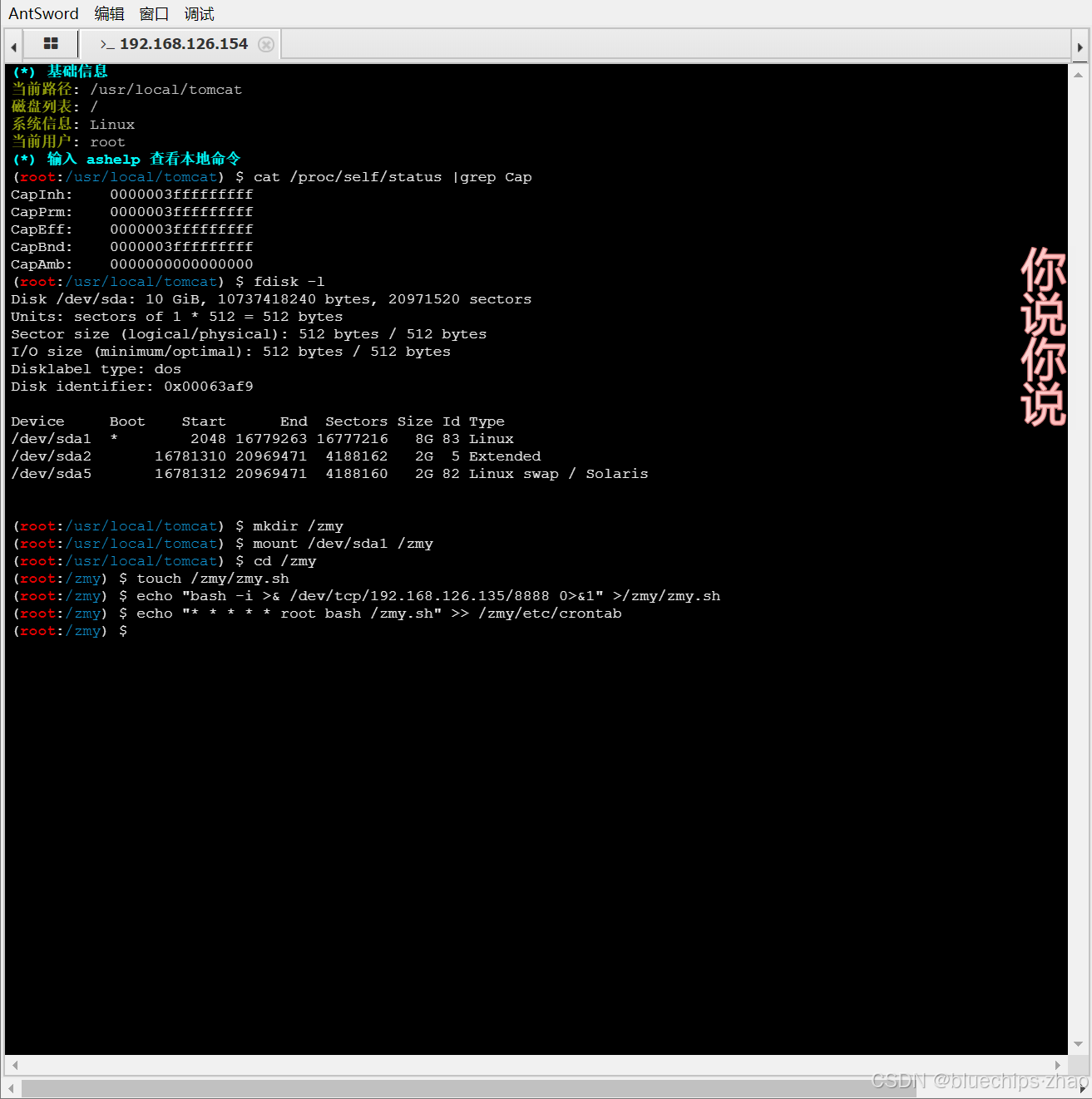Click 'cat /proc/self/status |grep Cap' command

[x=393, y=177]
